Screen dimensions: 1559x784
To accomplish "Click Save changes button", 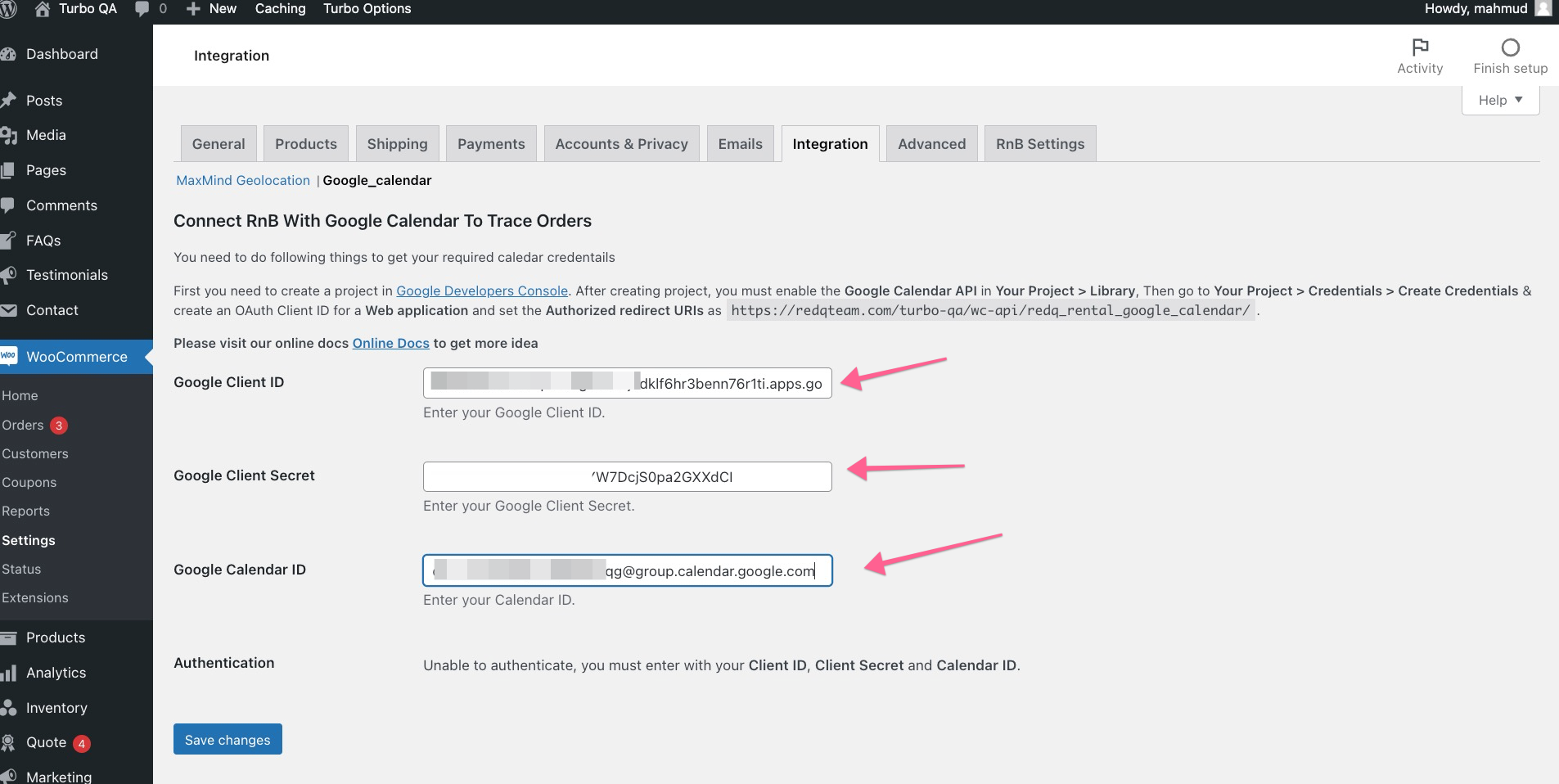I will 228,739.
